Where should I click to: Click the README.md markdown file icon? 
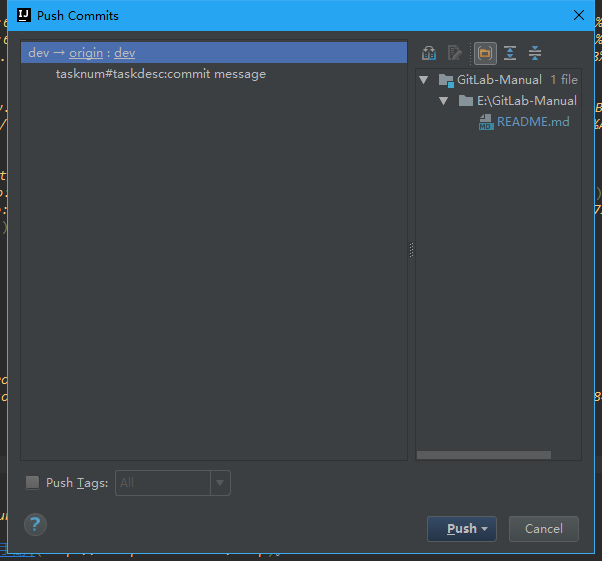(x=486, y=122)
